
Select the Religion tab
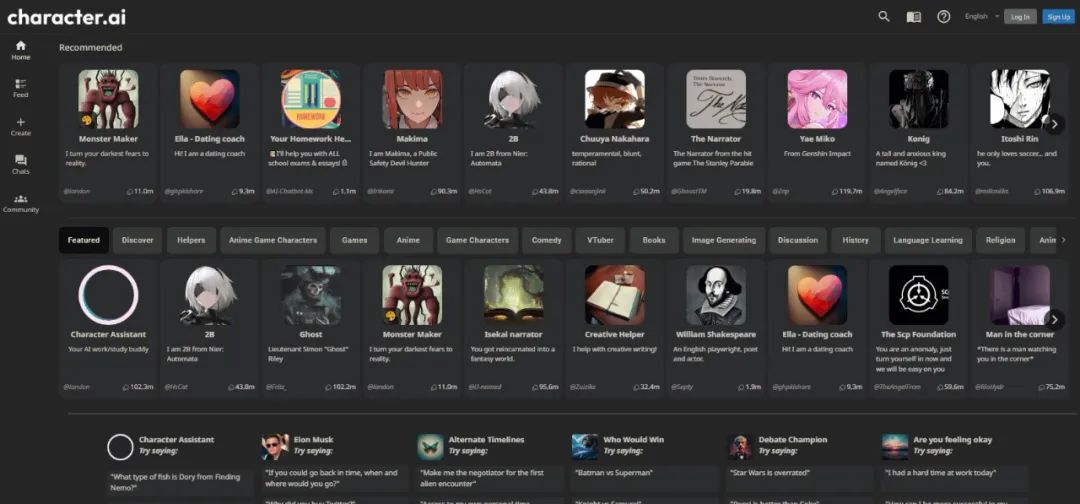coord(1000,240)
